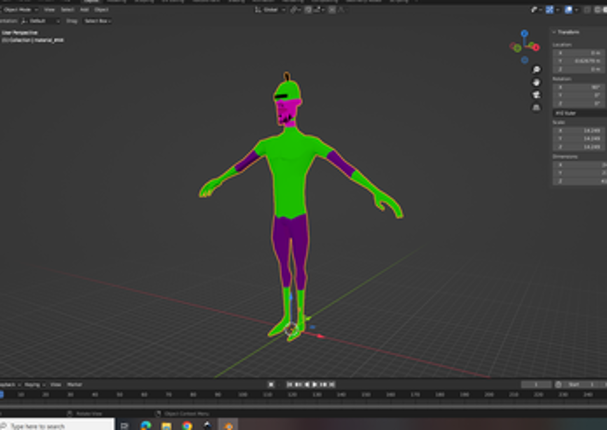Image resolution: width=607 pixels, height=430 pixels.
Task: Open Microsoft Edge from taskbar
Action: 146,426
